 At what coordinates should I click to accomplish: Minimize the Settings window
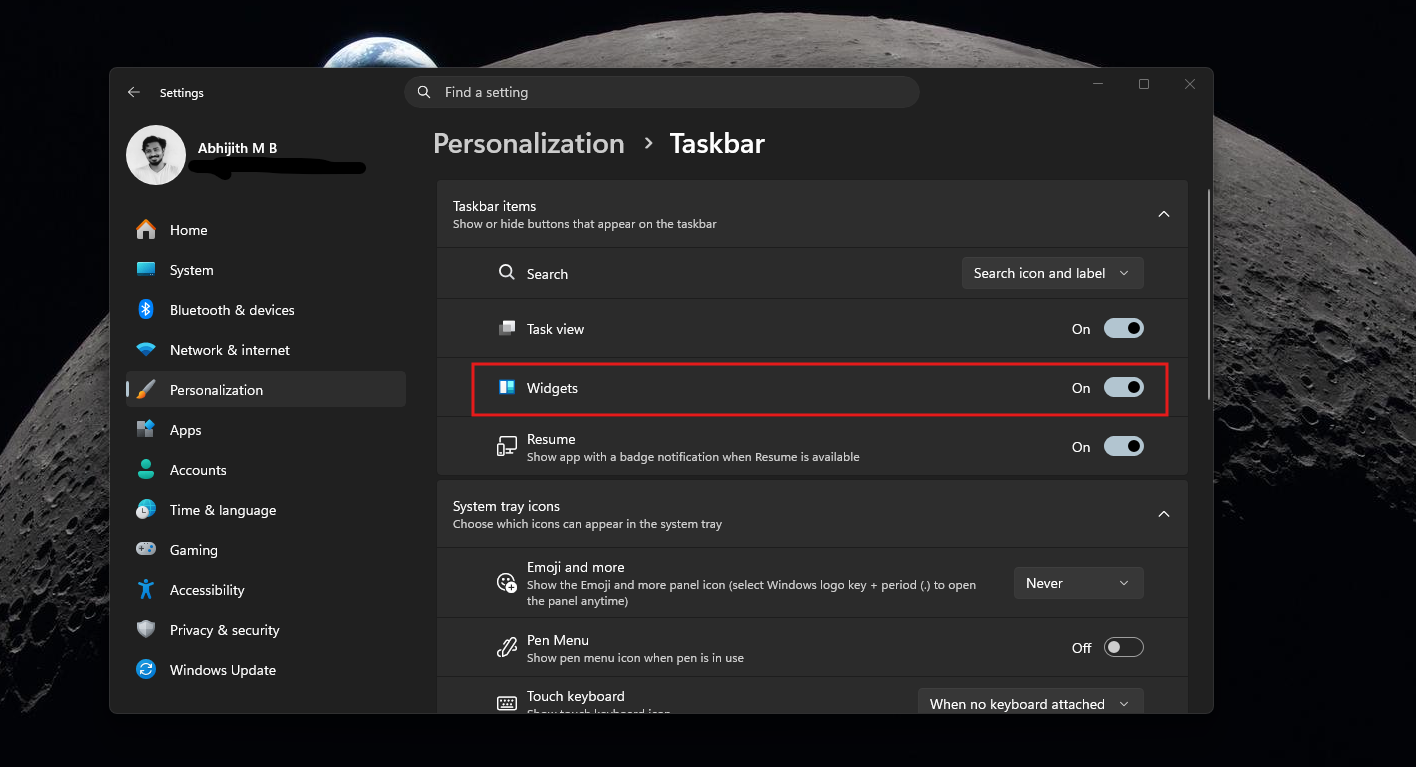(1098, 84)
